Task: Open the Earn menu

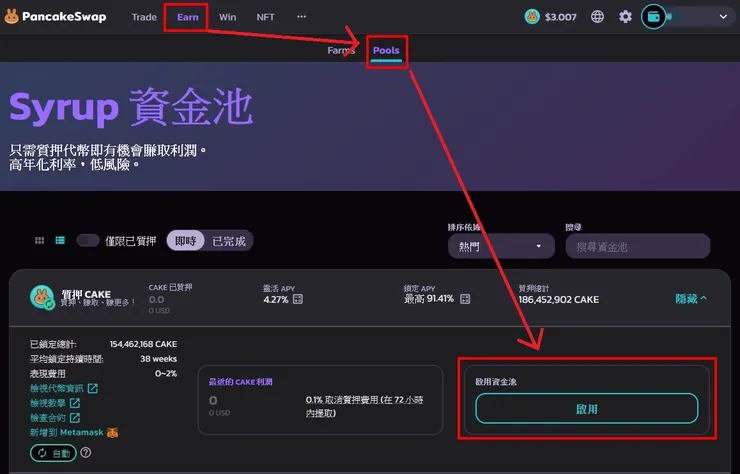Action: tap(187, 17)
